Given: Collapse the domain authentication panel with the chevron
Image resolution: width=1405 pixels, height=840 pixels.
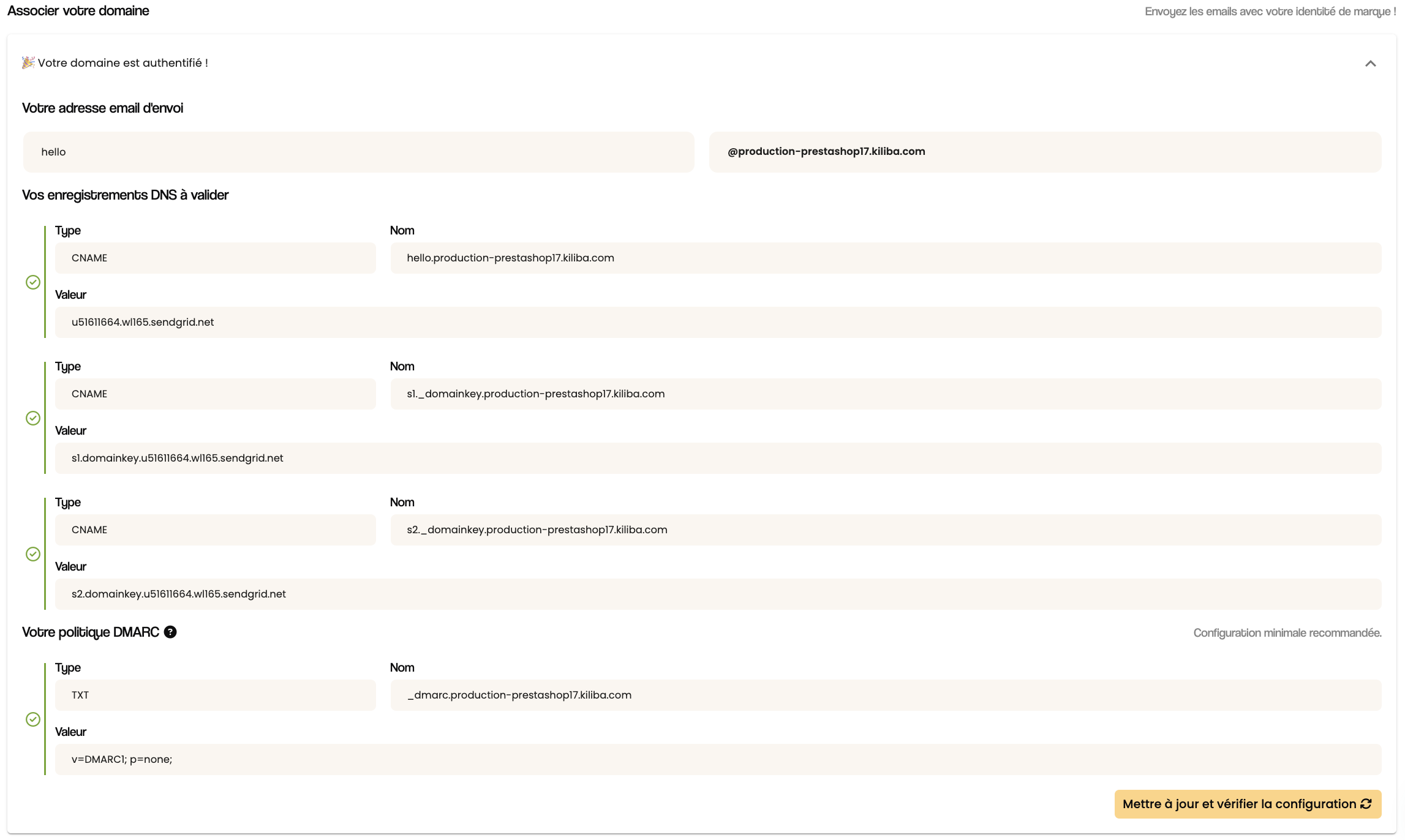Looking at the screenshot, I should click(1371, 64).
